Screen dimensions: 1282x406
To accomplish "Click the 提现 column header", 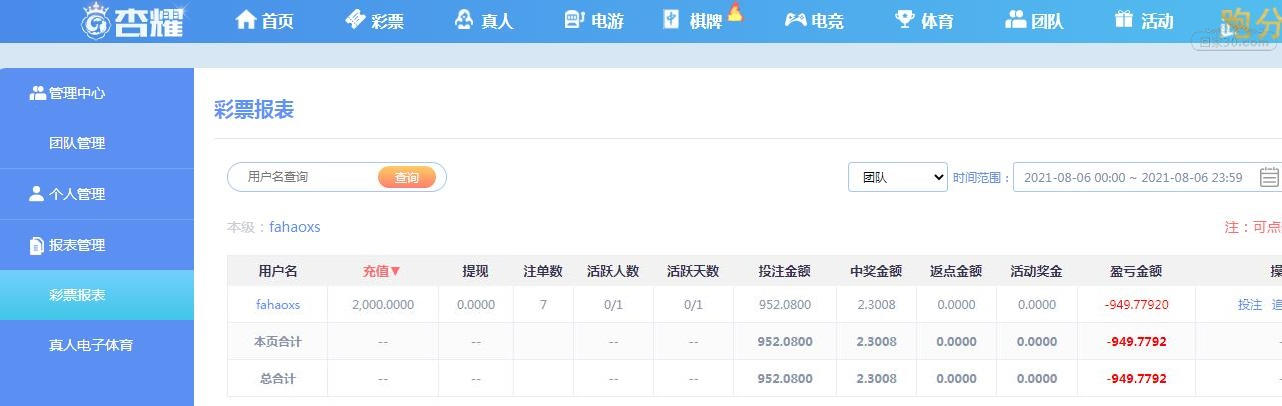I will 475,271.
